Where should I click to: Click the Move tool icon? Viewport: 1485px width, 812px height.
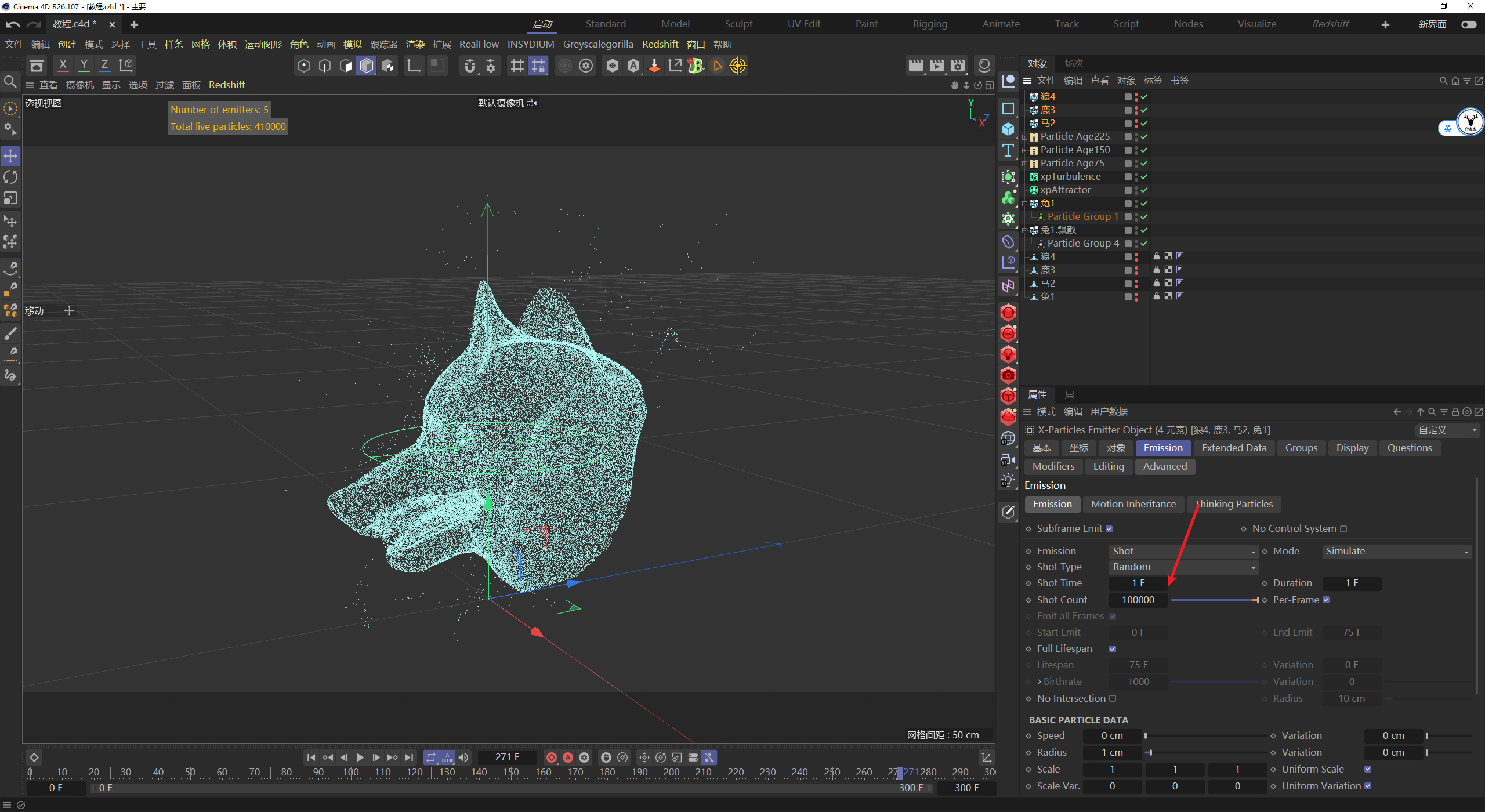click(x=10, y=155)
